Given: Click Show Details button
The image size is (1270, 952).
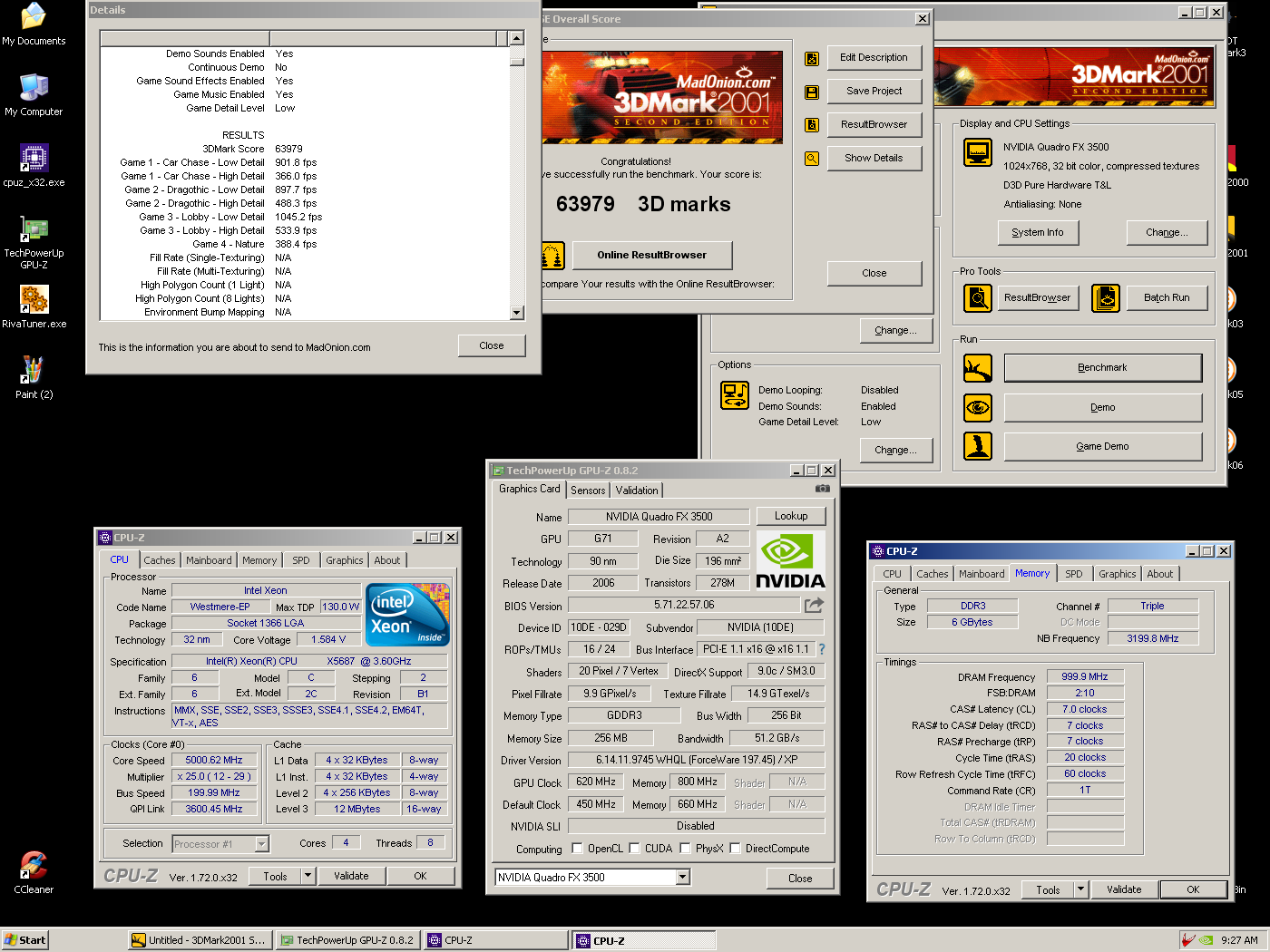Looking at the screenshot, I should [874, 158].
